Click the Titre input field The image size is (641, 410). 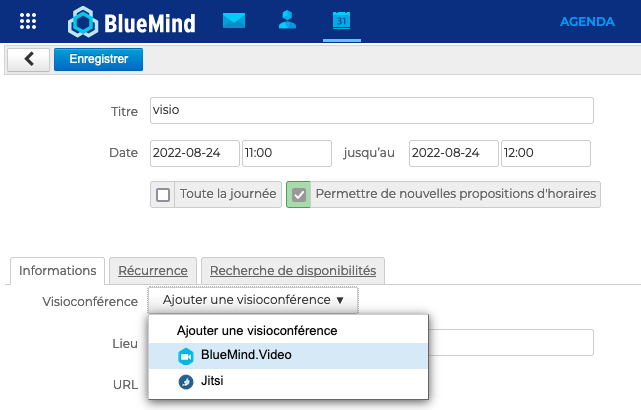pos(370,110)
